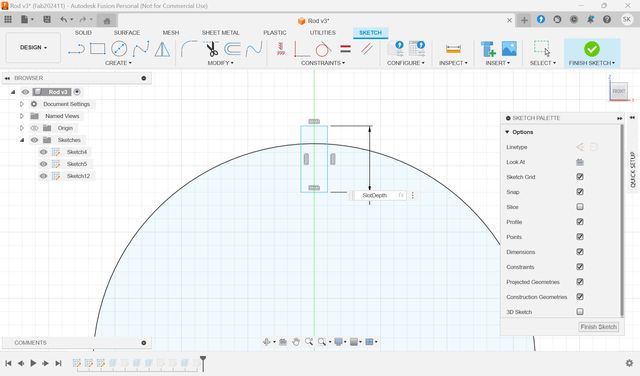Toggle the Projected Geometries checkbox
The image size is (640, 376).
580,282
